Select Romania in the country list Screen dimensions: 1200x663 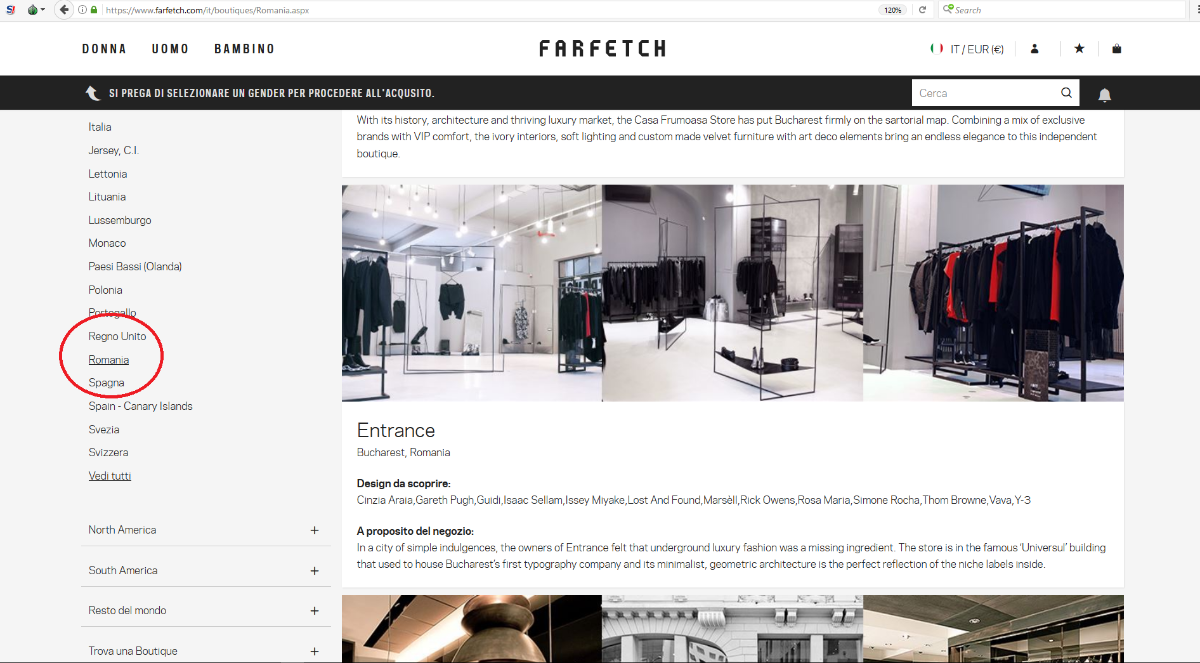(108, 360)
